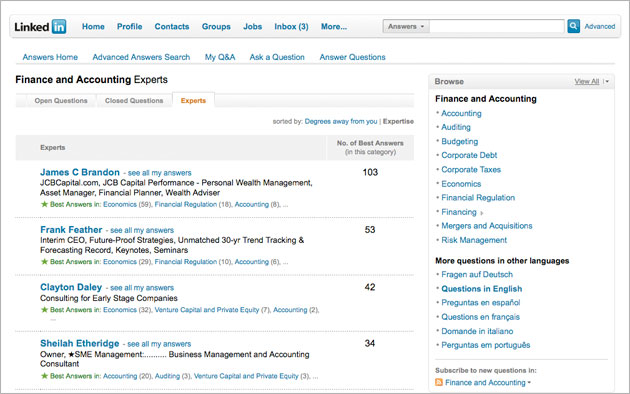Image resolution: width=630 pixels, height=394 pixels.
Task: Browse the Auditing category
Action: [456, 127]
